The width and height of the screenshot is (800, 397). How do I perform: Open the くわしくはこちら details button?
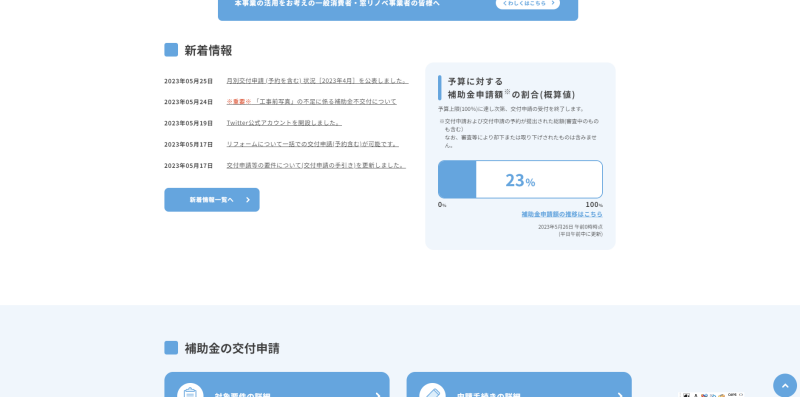click(x=528, y=3)
